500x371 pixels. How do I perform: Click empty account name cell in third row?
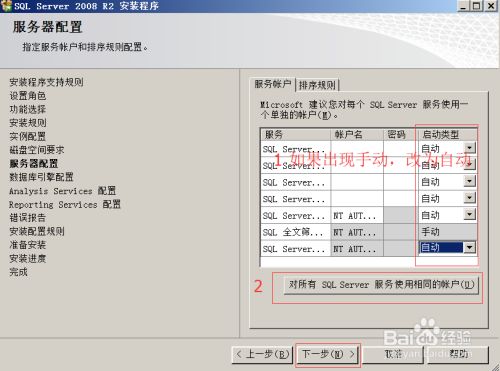pyautogui.click(x=357, y=182)
